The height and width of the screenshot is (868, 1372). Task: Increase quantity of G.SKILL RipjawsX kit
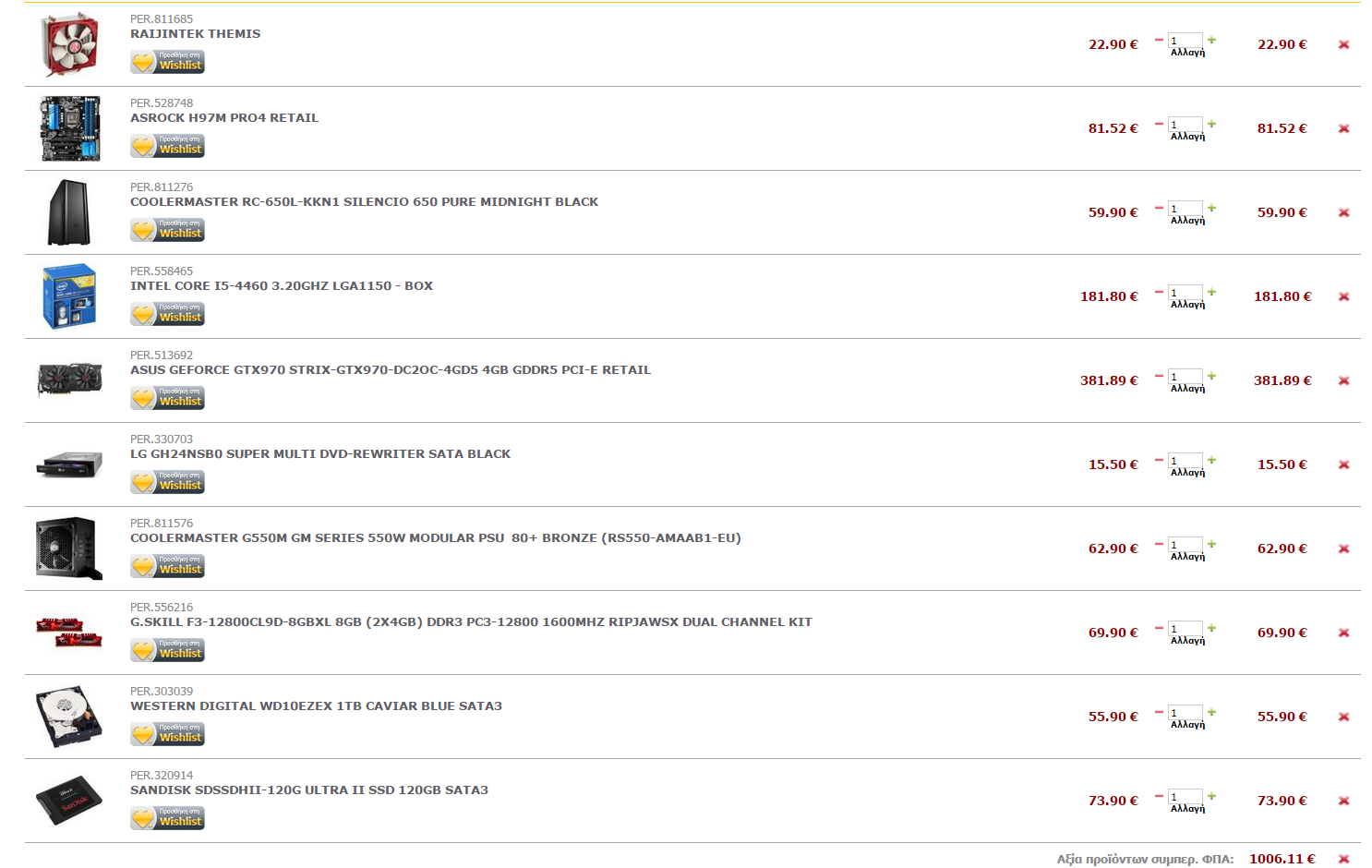pyautogui.click(x=1211, y=628)
